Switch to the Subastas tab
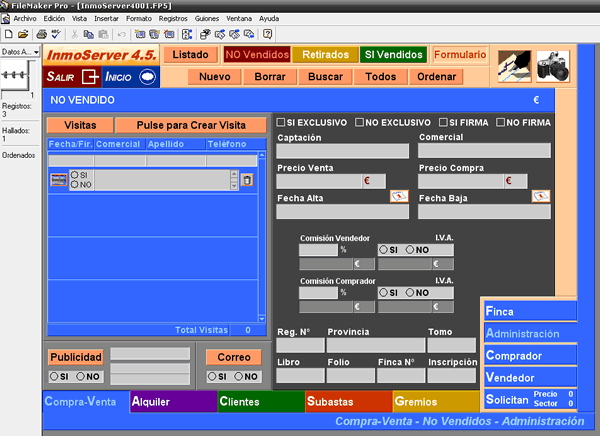This screenshot has width=600, height=436. tap(349, 402)
